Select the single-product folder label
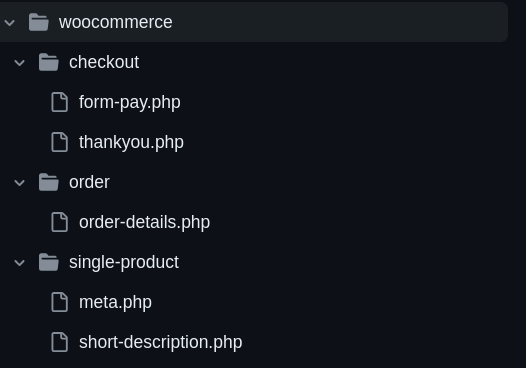Image resolution: width=526 pixels, height=368 pixels. pos(124,262)
